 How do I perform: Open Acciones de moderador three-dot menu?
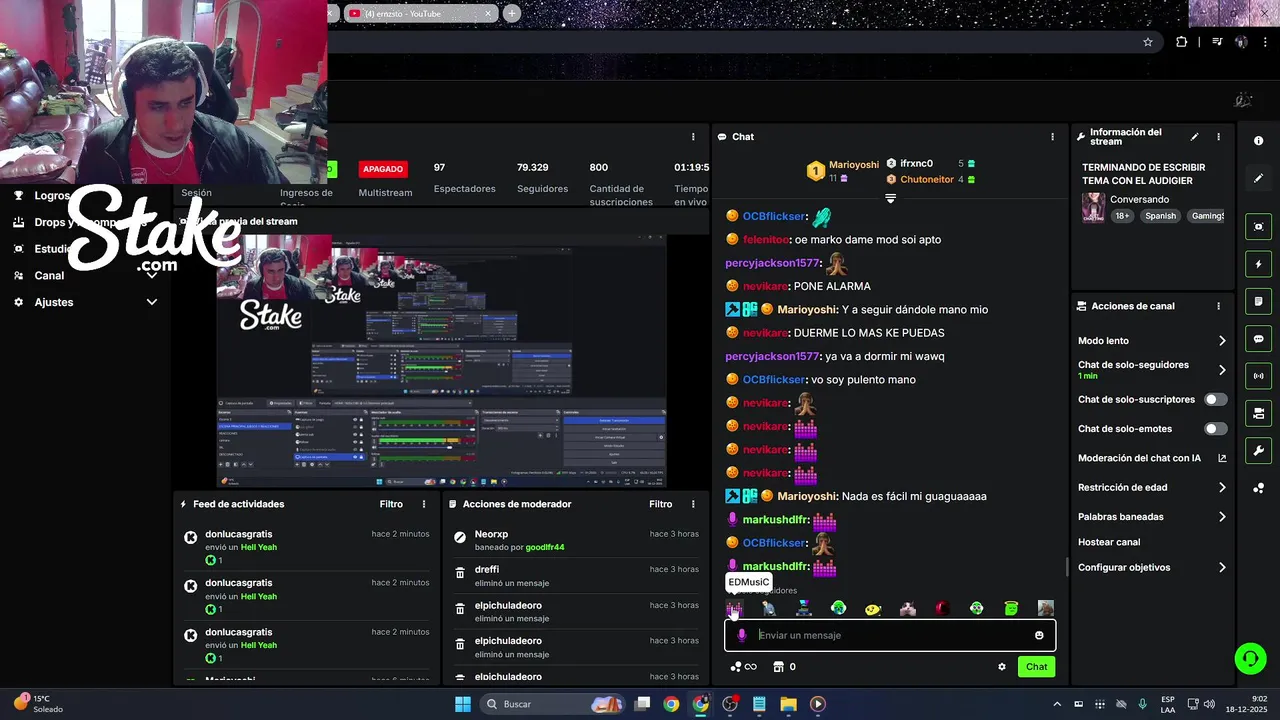(x=693, y=504)
